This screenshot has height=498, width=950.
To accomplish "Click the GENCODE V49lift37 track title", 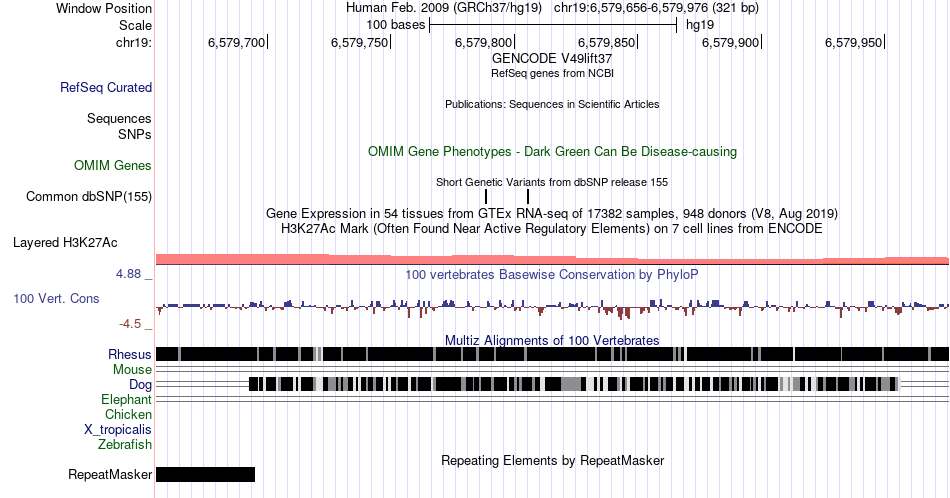I will (552, 59).
